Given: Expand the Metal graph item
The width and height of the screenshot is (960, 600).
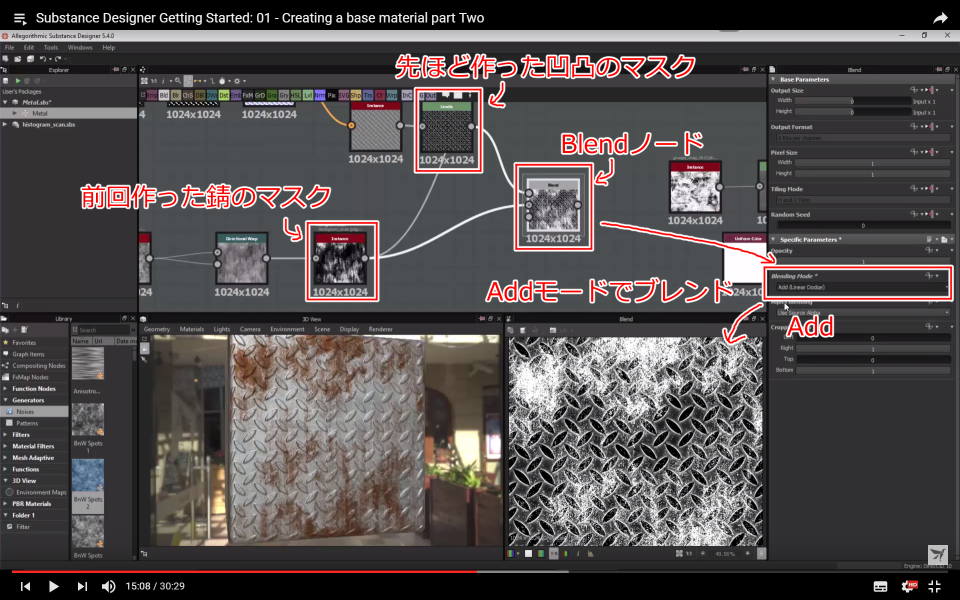Looking at the screenshot, I should [14, 113].
